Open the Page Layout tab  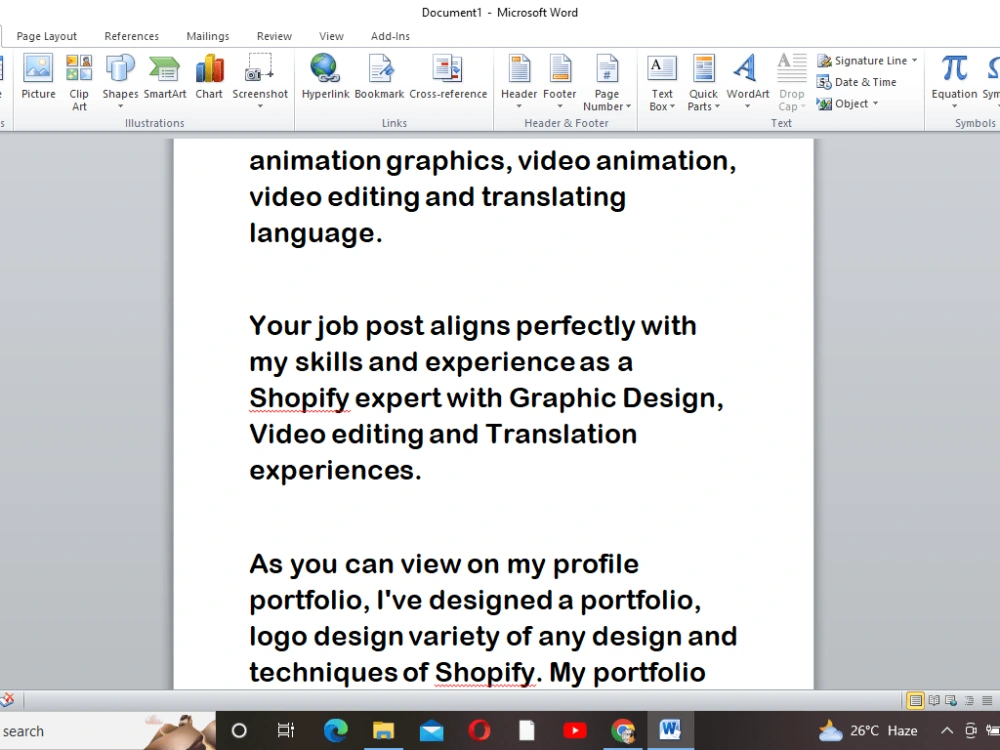point(47,36)
